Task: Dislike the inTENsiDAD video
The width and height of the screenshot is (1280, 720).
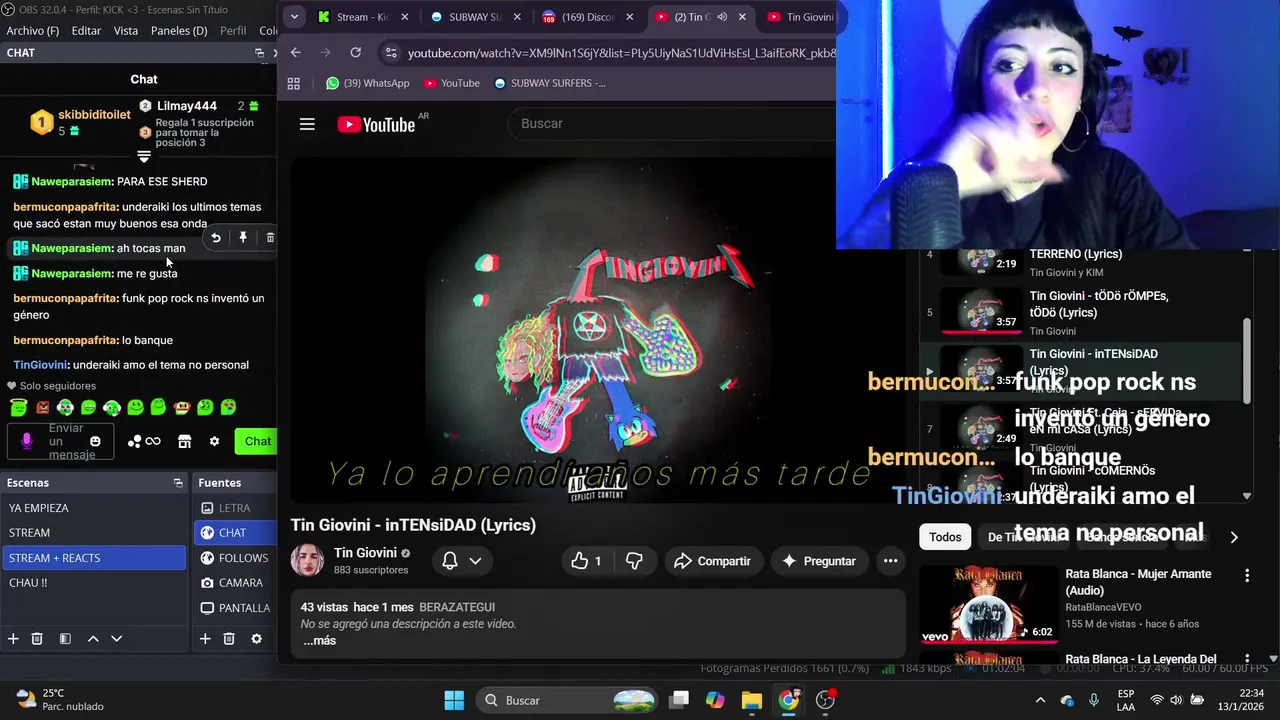Action: (634, 561)
